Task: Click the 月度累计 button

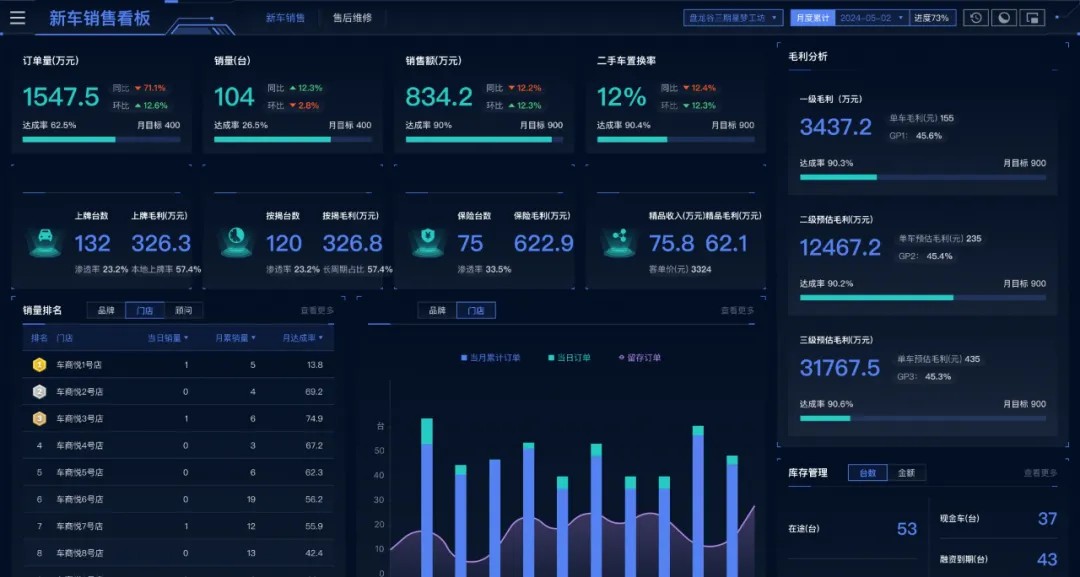Action: tap(813, 18)
